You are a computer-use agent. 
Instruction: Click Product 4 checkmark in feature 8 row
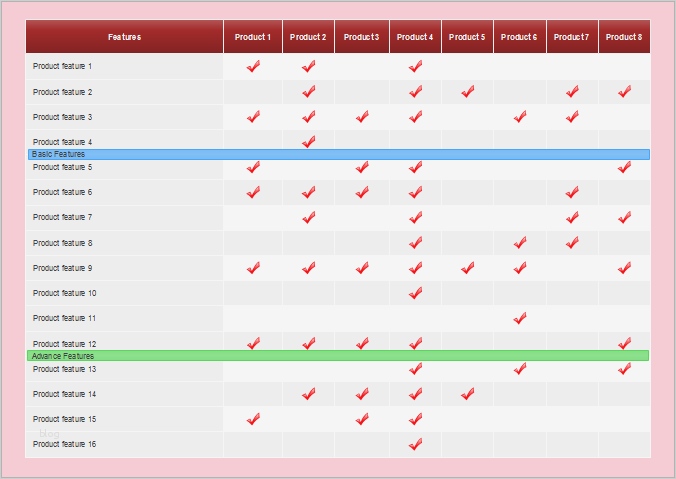tap(415, 243)
